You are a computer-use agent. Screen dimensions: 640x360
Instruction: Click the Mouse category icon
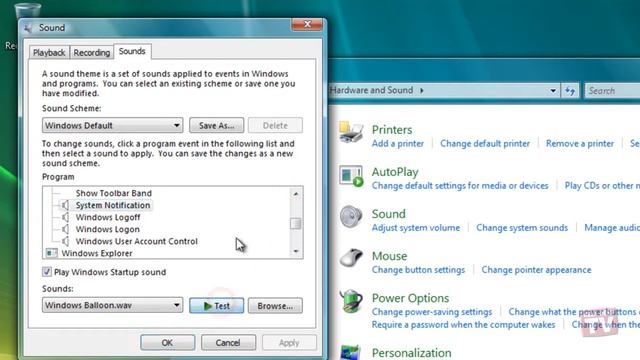(351, 258)
